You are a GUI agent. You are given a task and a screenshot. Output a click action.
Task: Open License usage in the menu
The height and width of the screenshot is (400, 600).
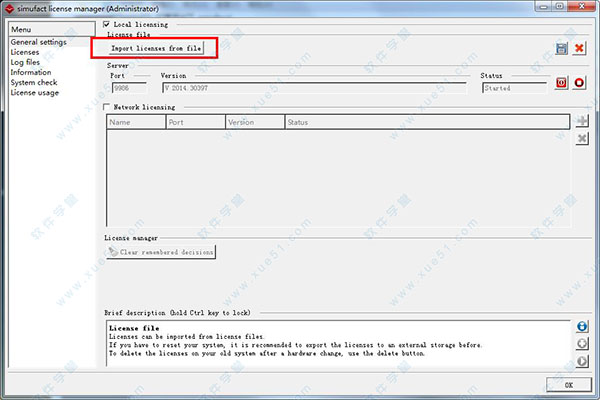pyautogui.click(x=35, y=93)
